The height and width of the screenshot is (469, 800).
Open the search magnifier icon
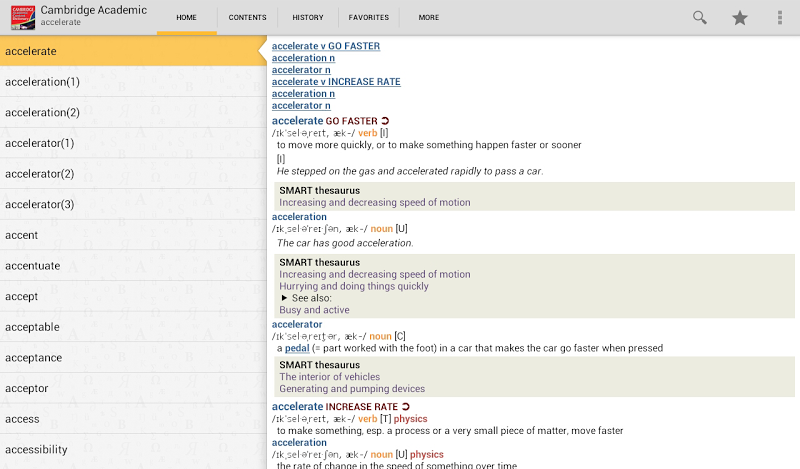coord(699,17)
